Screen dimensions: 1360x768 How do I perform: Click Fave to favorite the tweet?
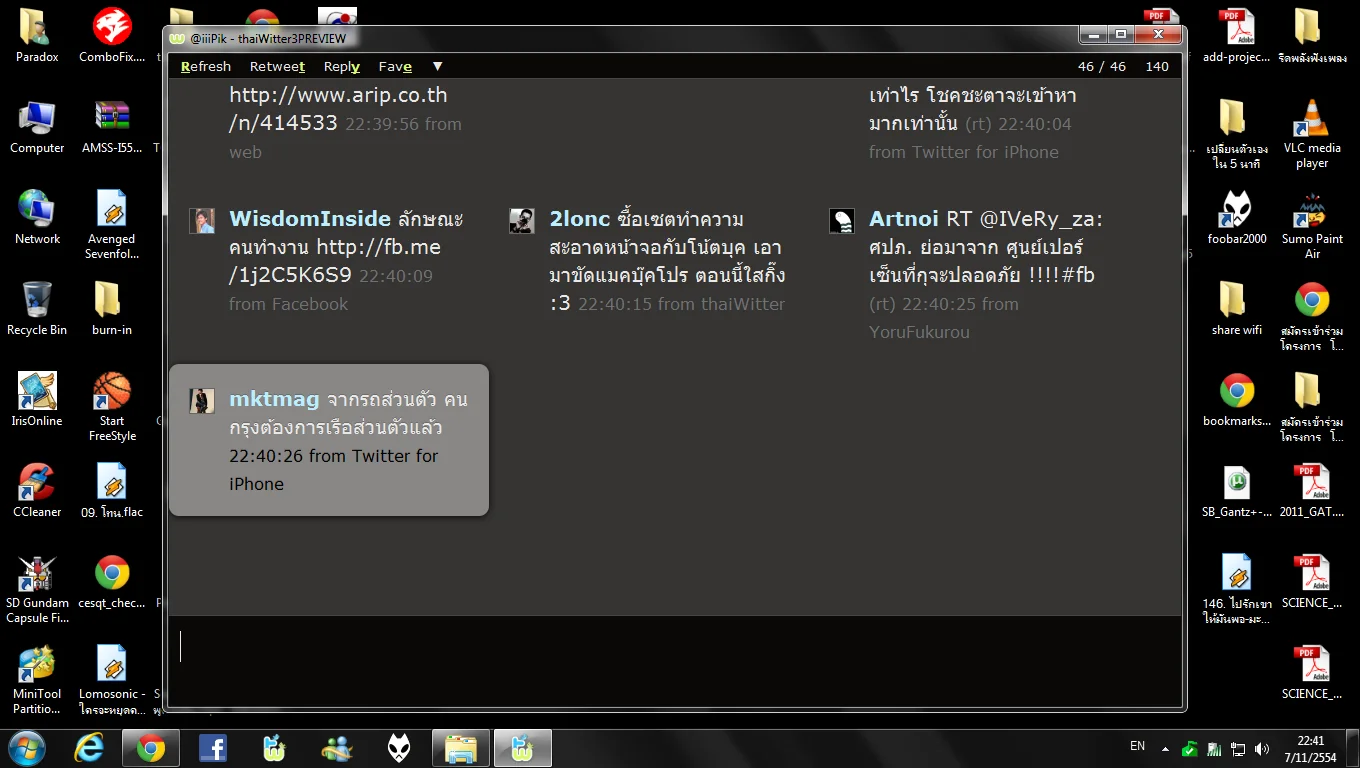395,67
